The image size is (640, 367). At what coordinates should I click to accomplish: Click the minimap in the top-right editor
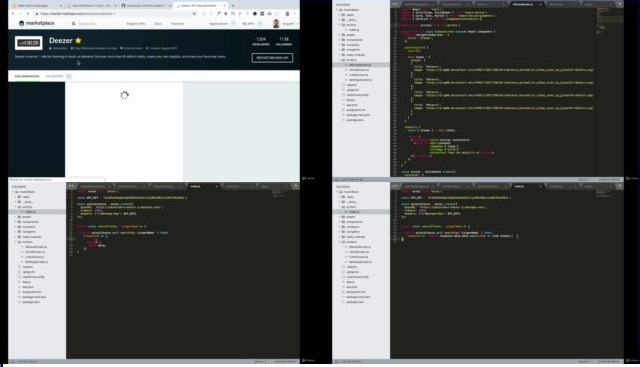click(x=610, y=20)
